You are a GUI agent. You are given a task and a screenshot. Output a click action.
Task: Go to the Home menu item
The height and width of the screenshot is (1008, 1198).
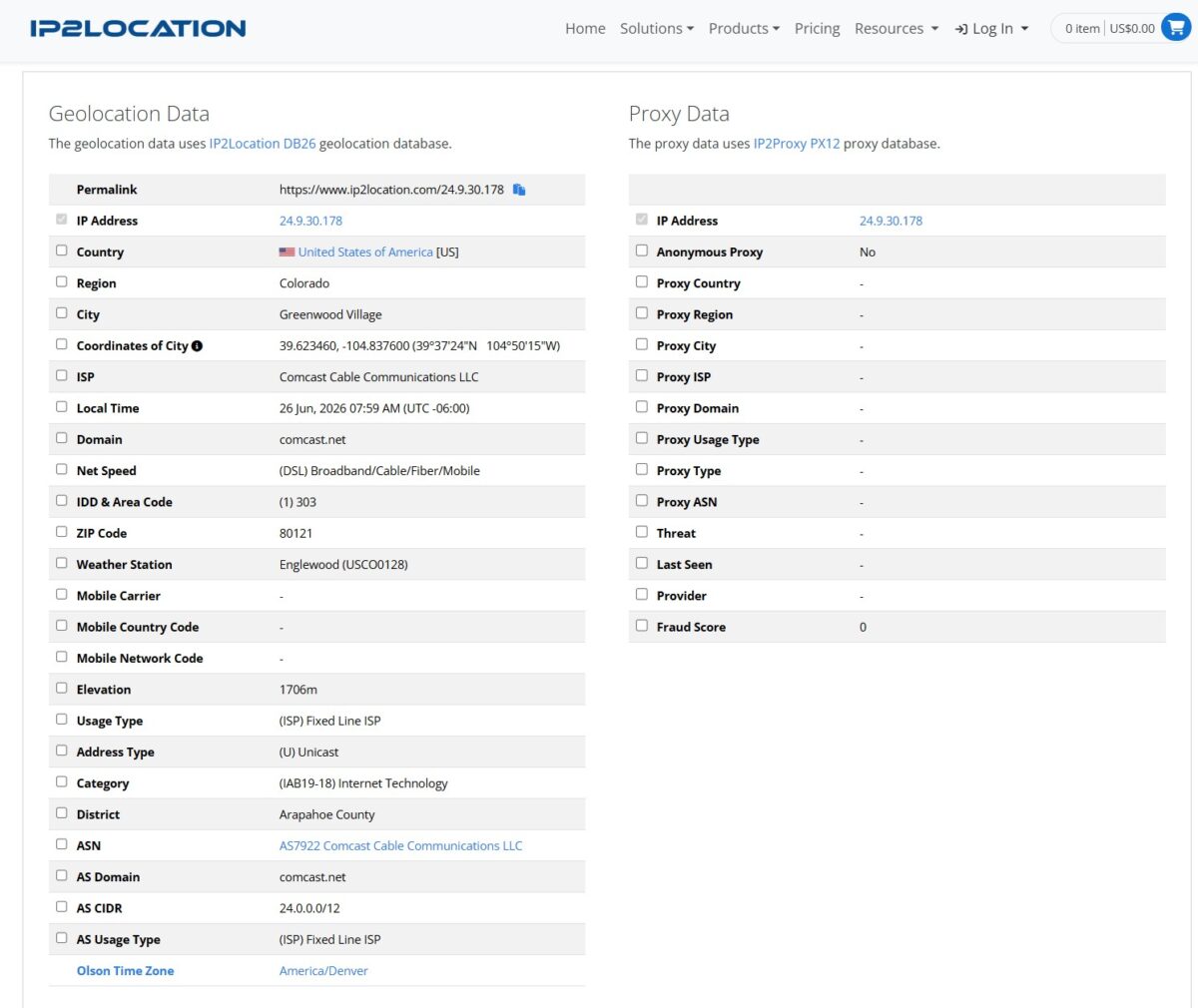coord(585,29)
